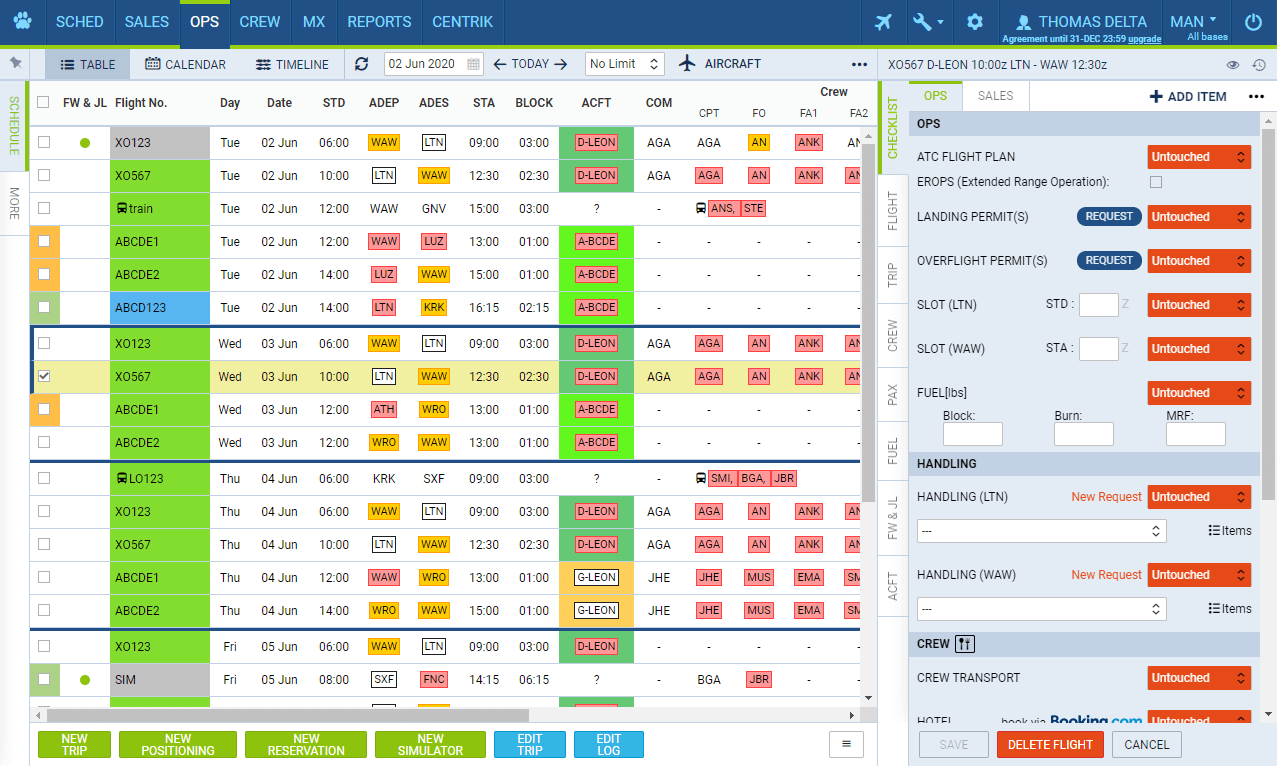Open the REPORTS menu

pyautogui.click(x=379, y=22)
